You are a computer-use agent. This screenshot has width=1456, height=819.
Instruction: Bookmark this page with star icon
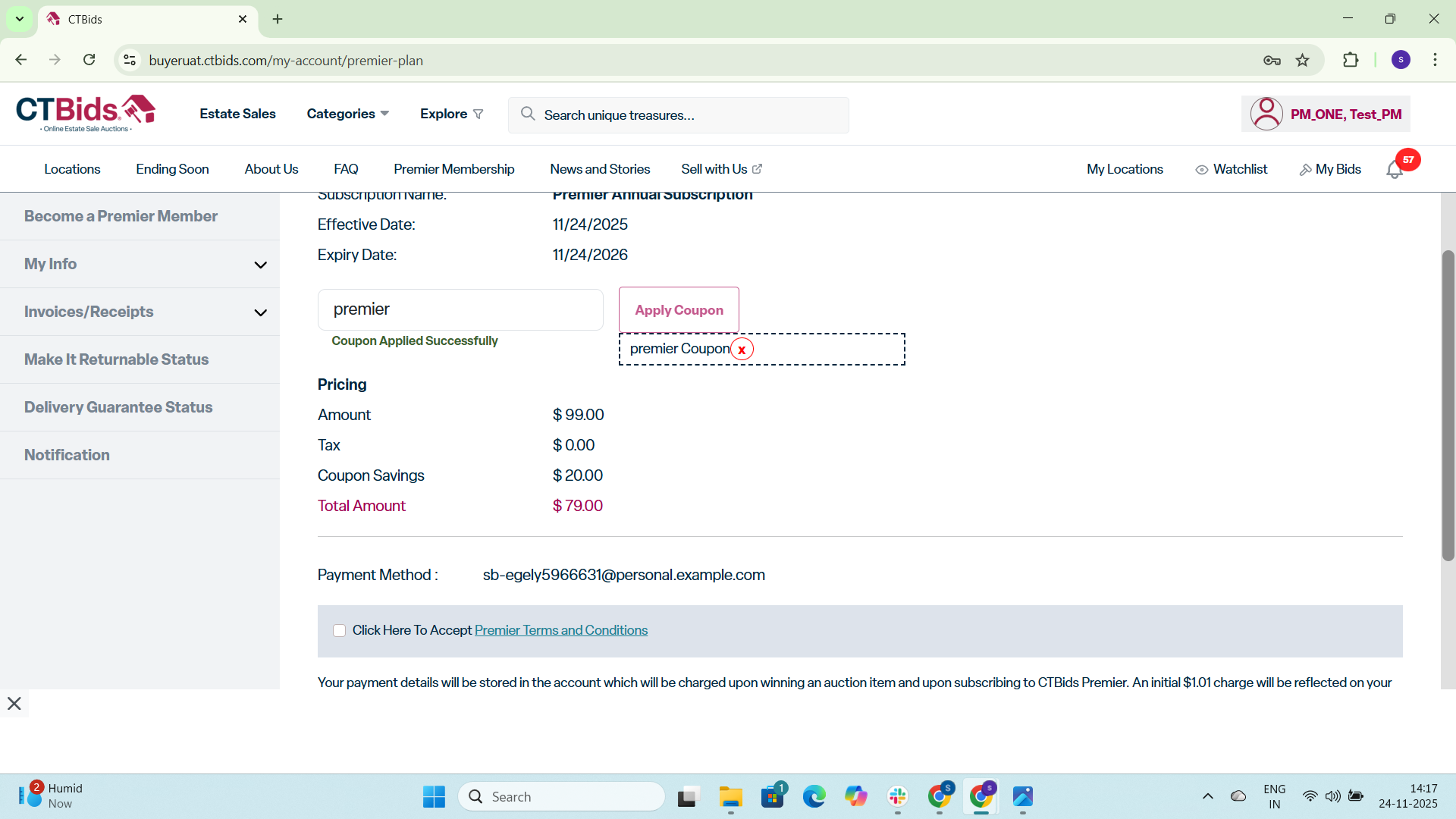click(x=1303, y=61)
